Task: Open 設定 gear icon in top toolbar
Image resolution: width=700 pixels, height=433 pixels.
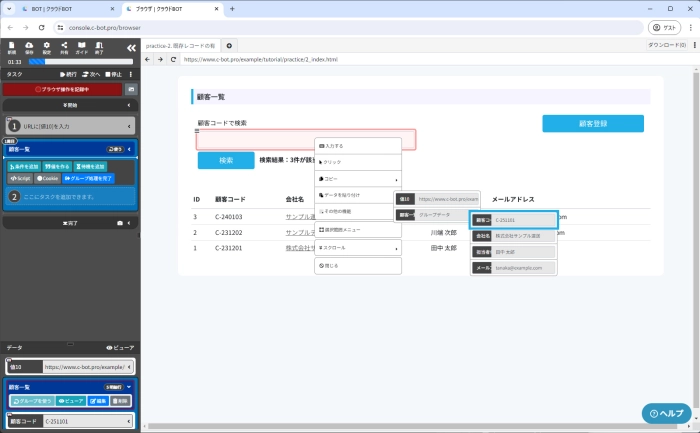Action: [x=46, y=47]
